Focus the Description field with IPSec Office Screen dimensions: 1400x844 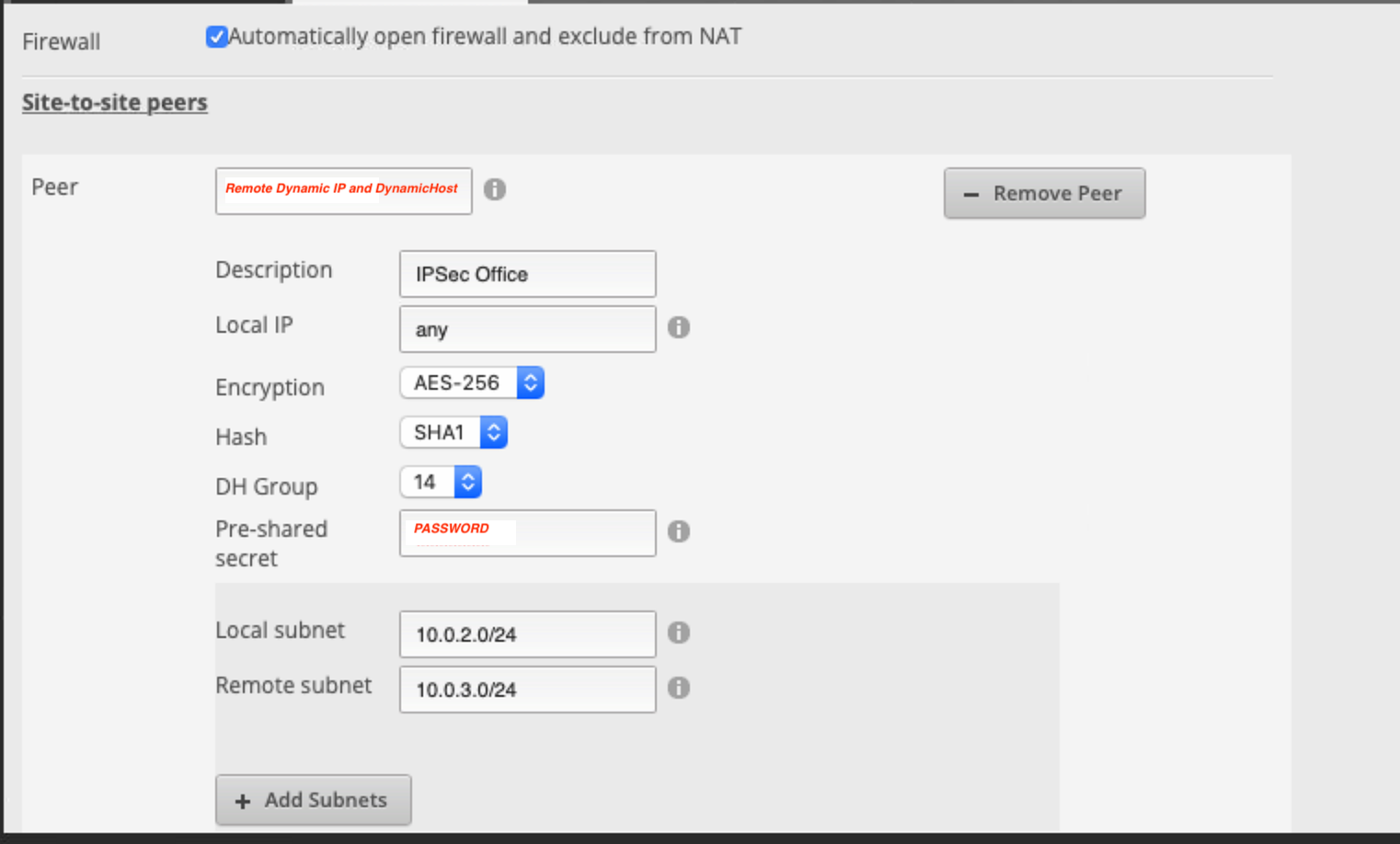527,274
